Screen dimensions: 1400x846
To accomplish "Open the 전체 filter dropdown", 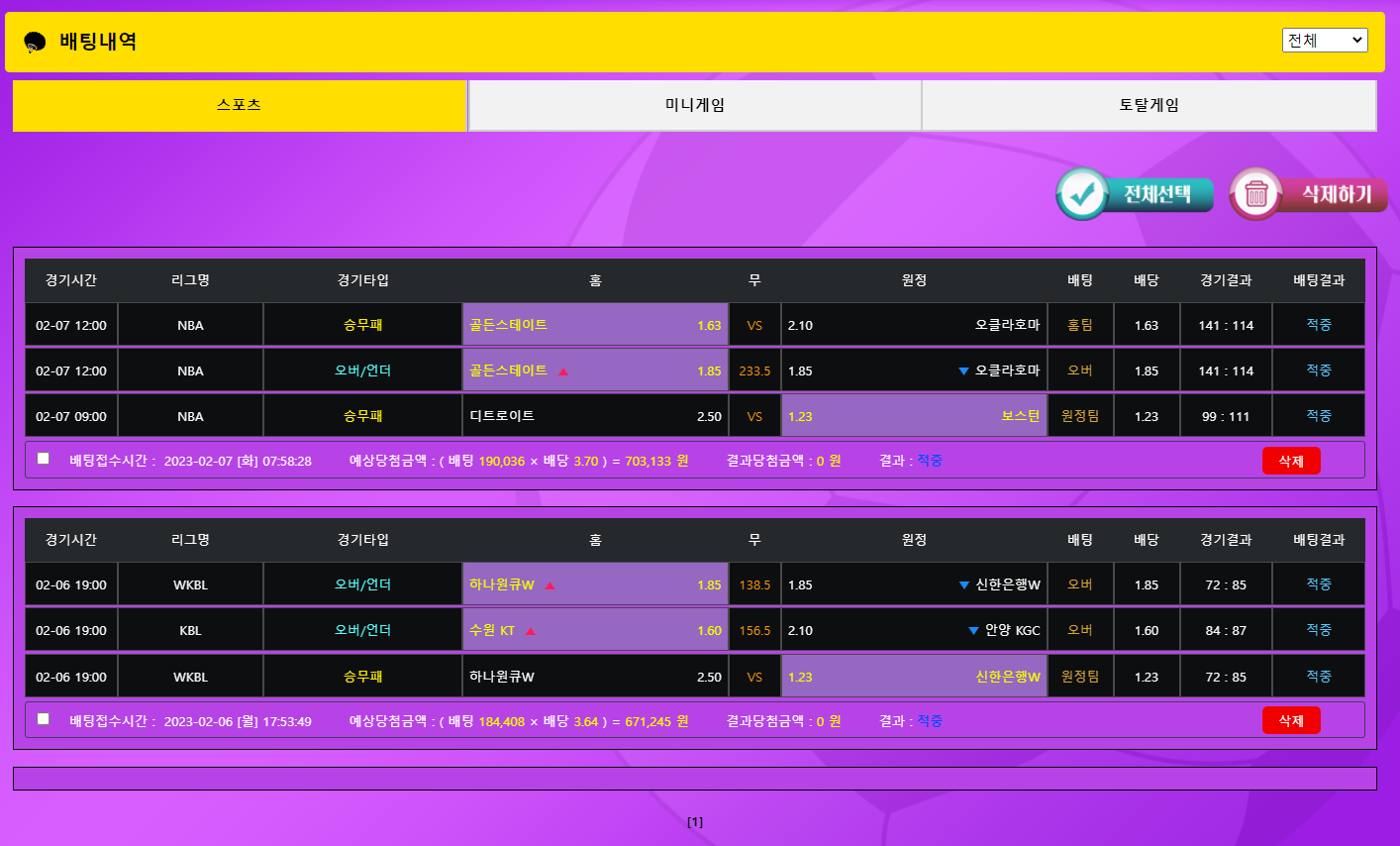I will pos(1324,40).
